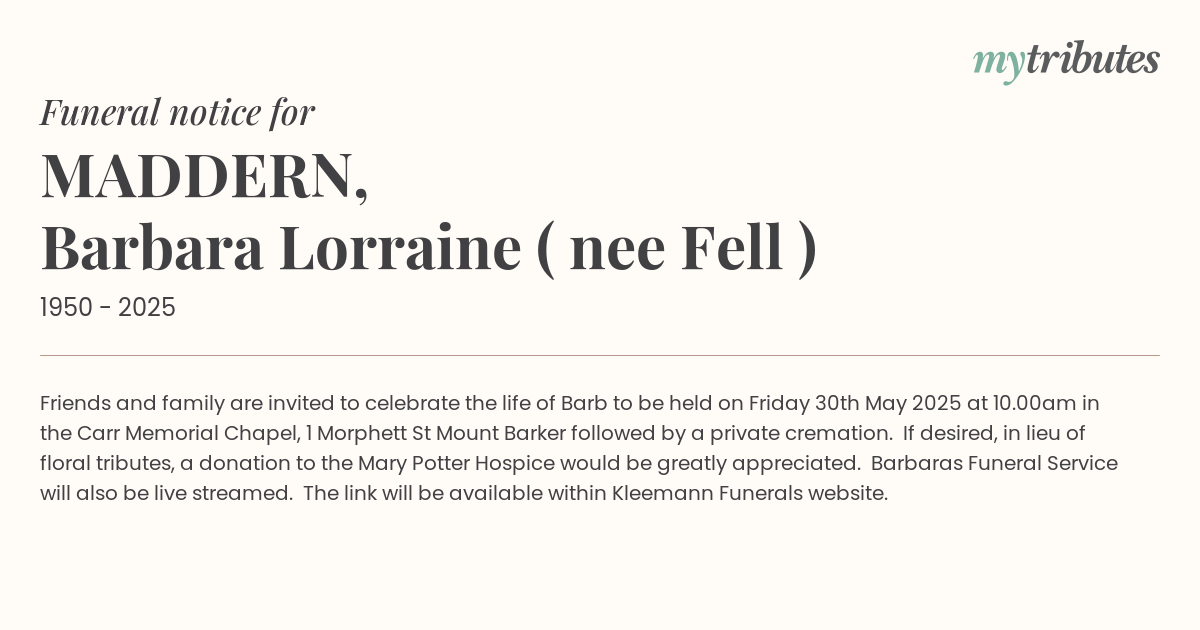
Task: Click the years '1950 - 2025'
Action: point(108,308)
